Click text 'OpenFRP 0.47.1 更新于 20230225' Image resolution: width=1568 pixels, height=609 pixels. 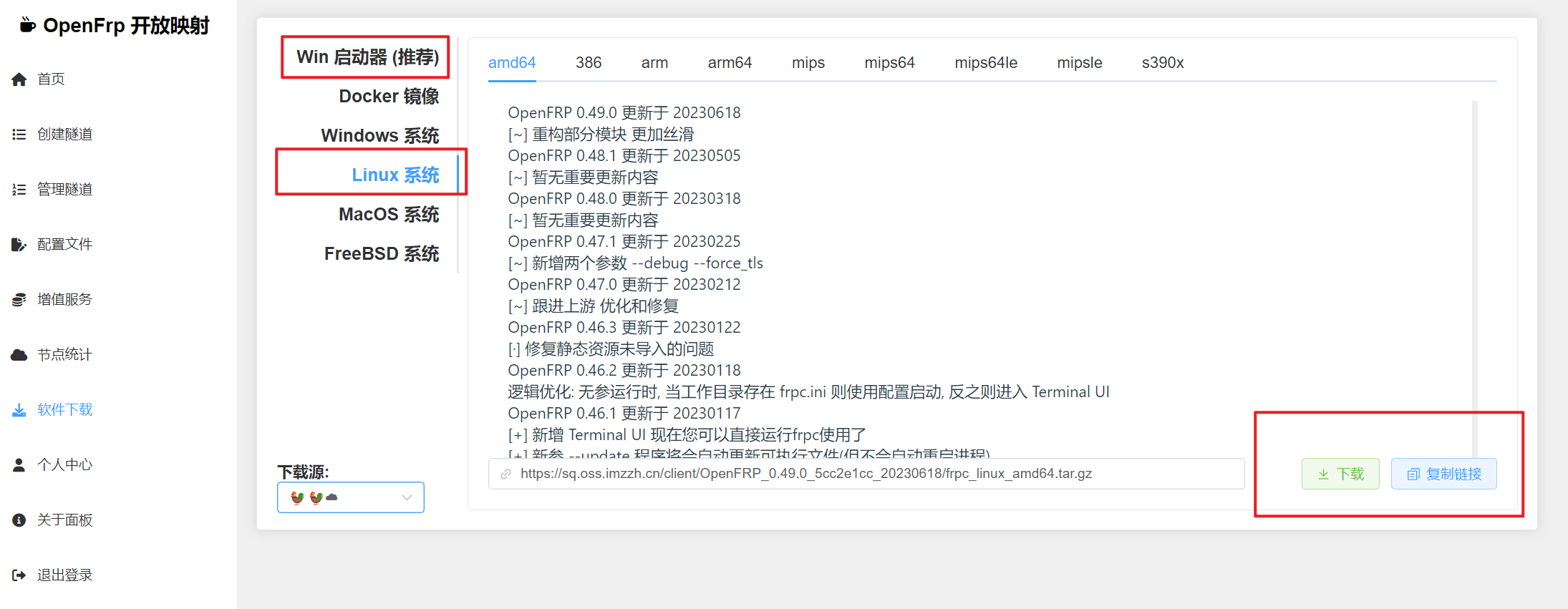624,242
